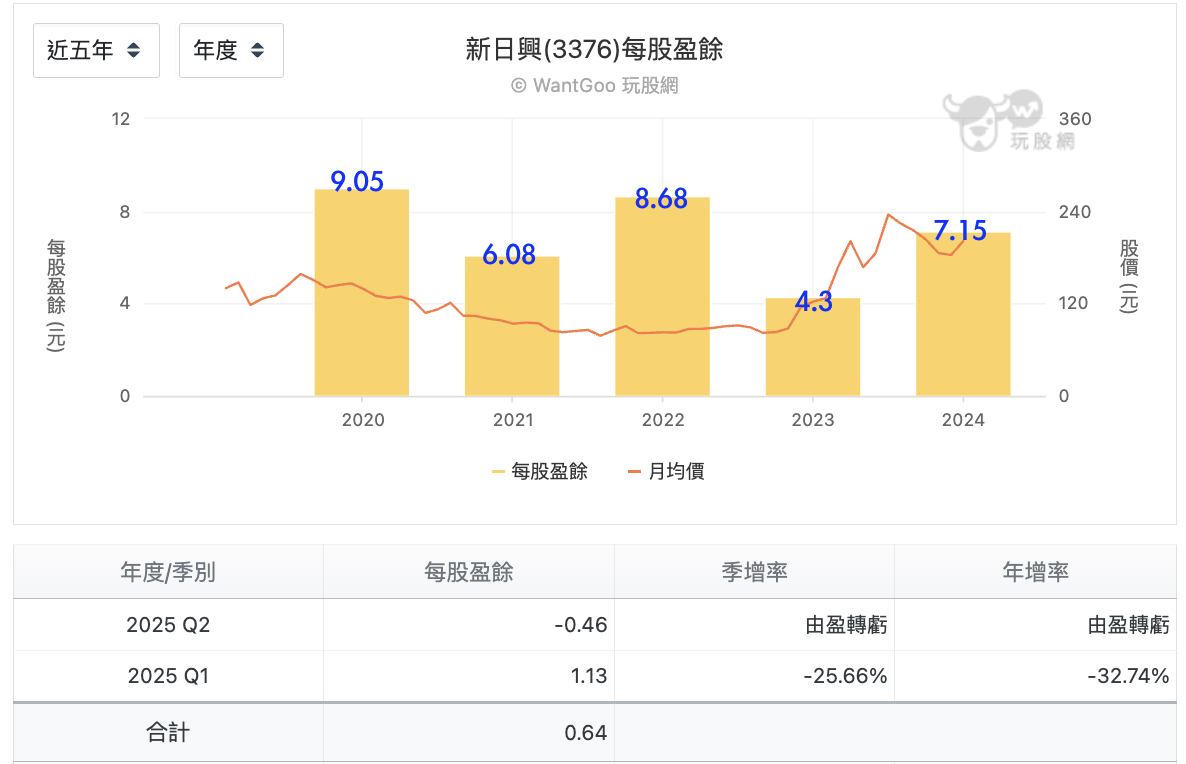Click the 年度/季別 column header
This screenshot has height=764, width=1186.
point(168,572)
